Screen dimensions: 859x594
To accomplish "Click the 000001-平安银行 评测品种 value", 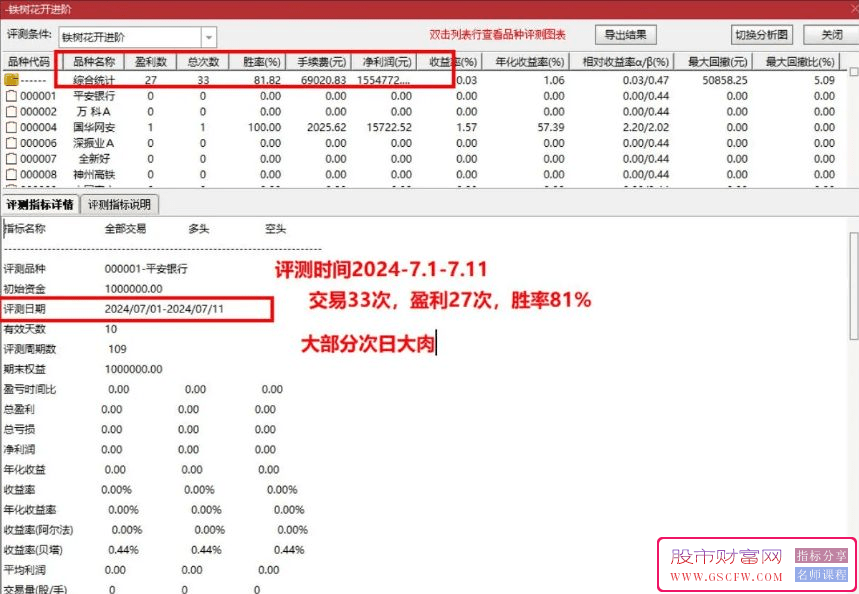I will [x=146, y=269].
